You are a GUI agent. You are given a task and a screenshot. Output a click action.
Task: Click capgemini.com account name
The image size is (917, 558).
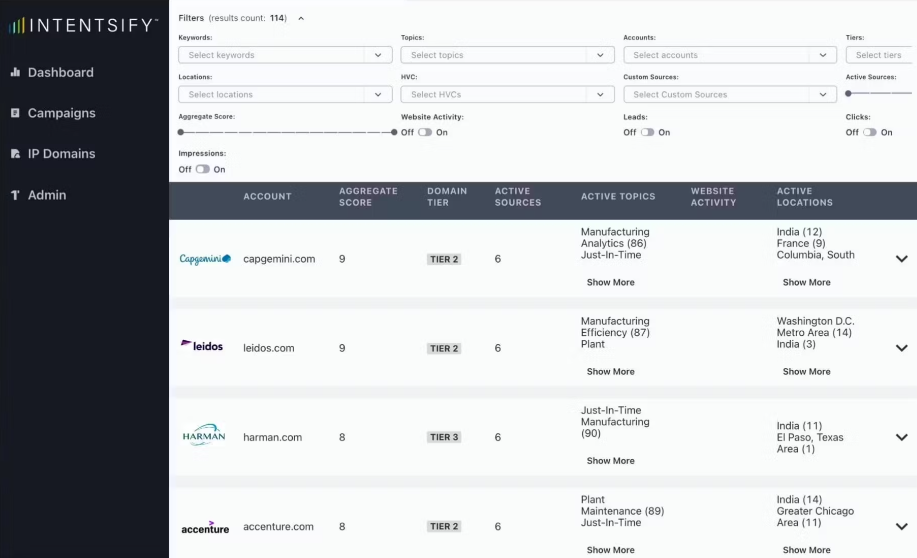coord(279,259)
